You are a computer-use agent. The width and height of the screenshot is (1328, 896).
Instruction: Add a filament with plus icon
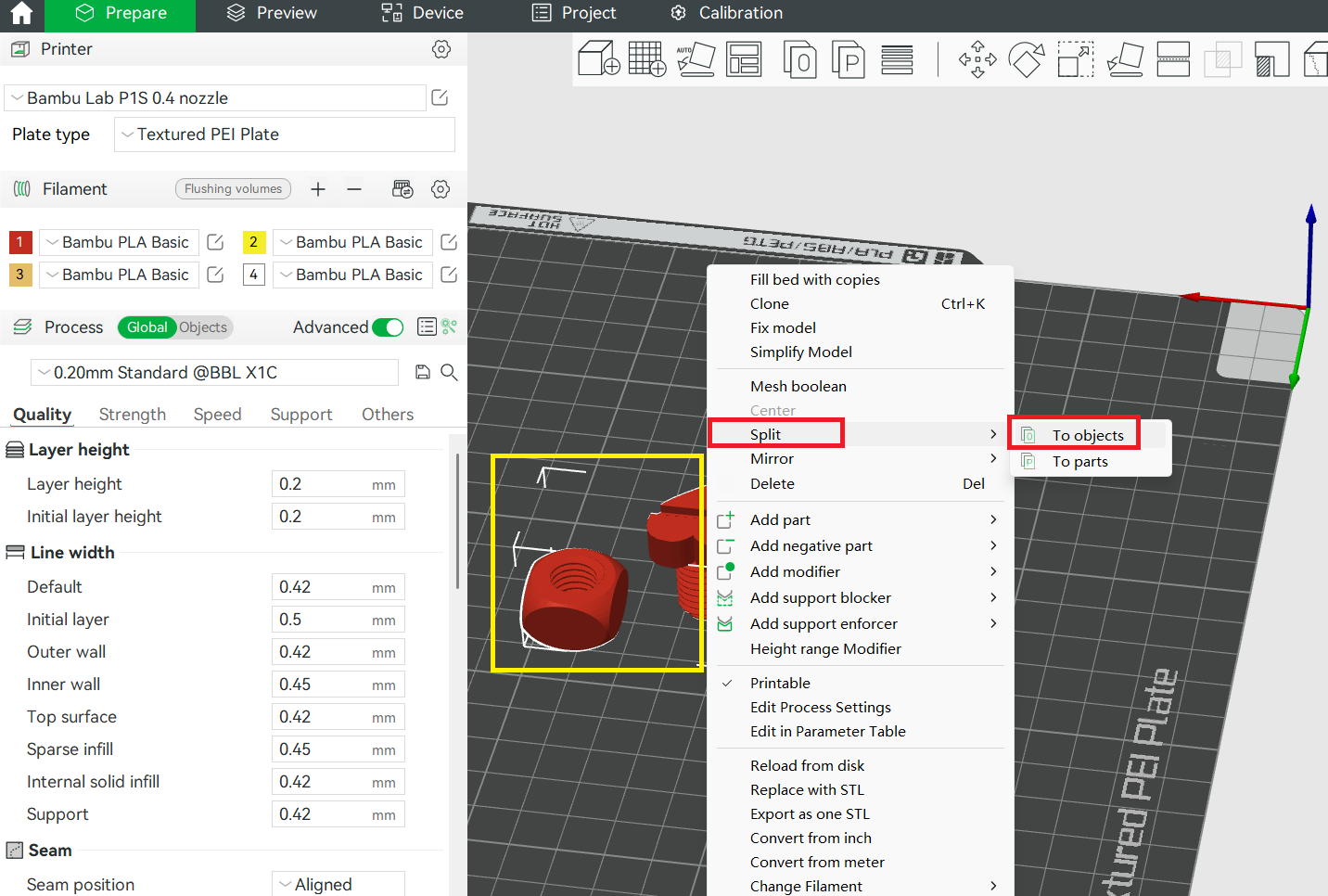(318, 189)
